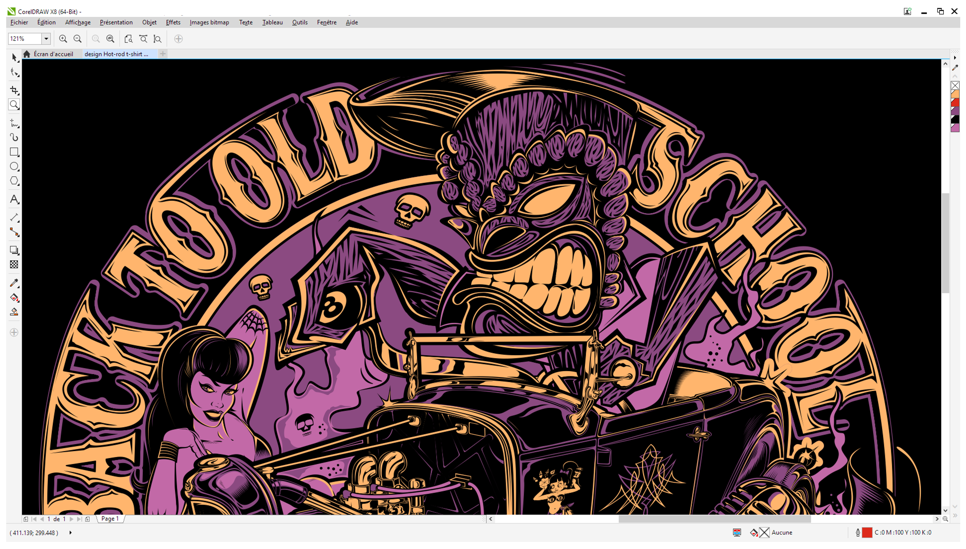Expand the cursor coordinates status flyout arrow
Screen dimensions: 966x549
pyautogui.click(x=70, y=533)
